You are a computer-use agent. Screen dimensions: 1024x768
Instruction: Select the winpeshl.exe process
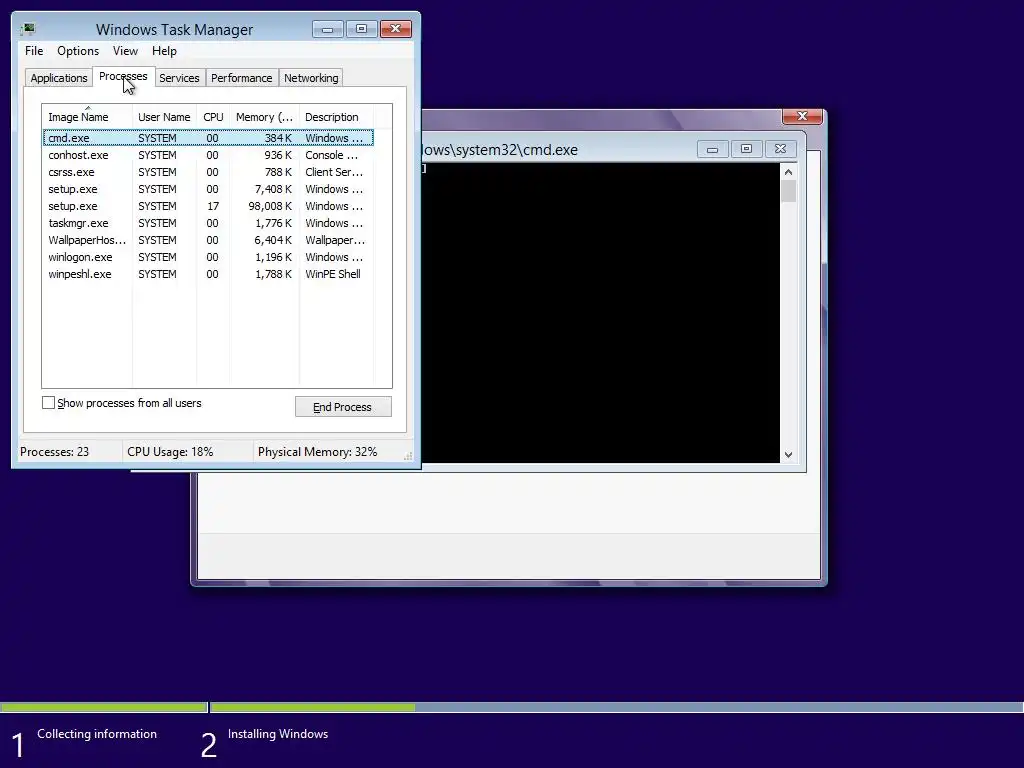(x=208, y=274)
